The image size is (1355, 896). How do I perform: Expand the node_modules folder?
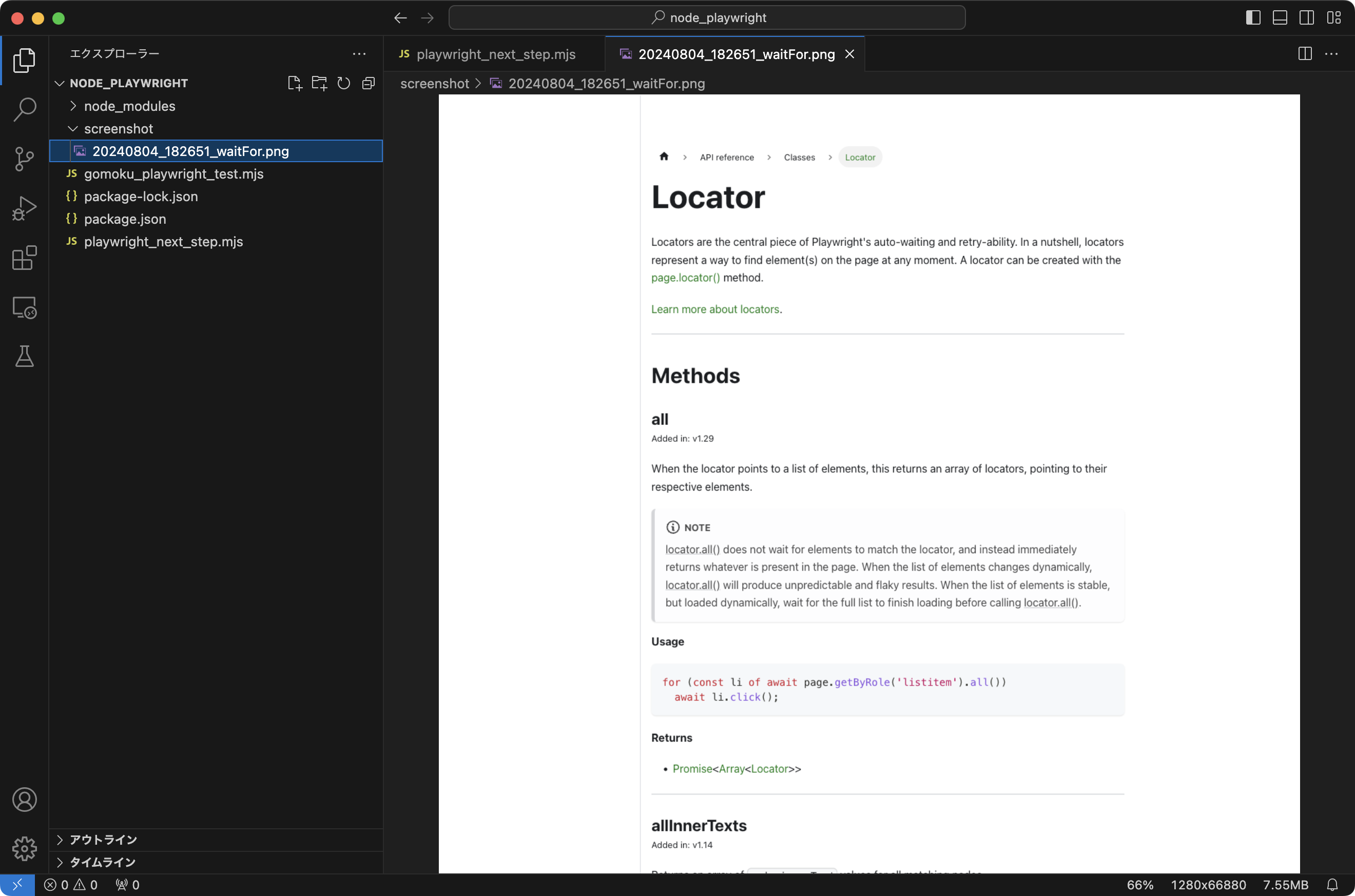(129, 106)
